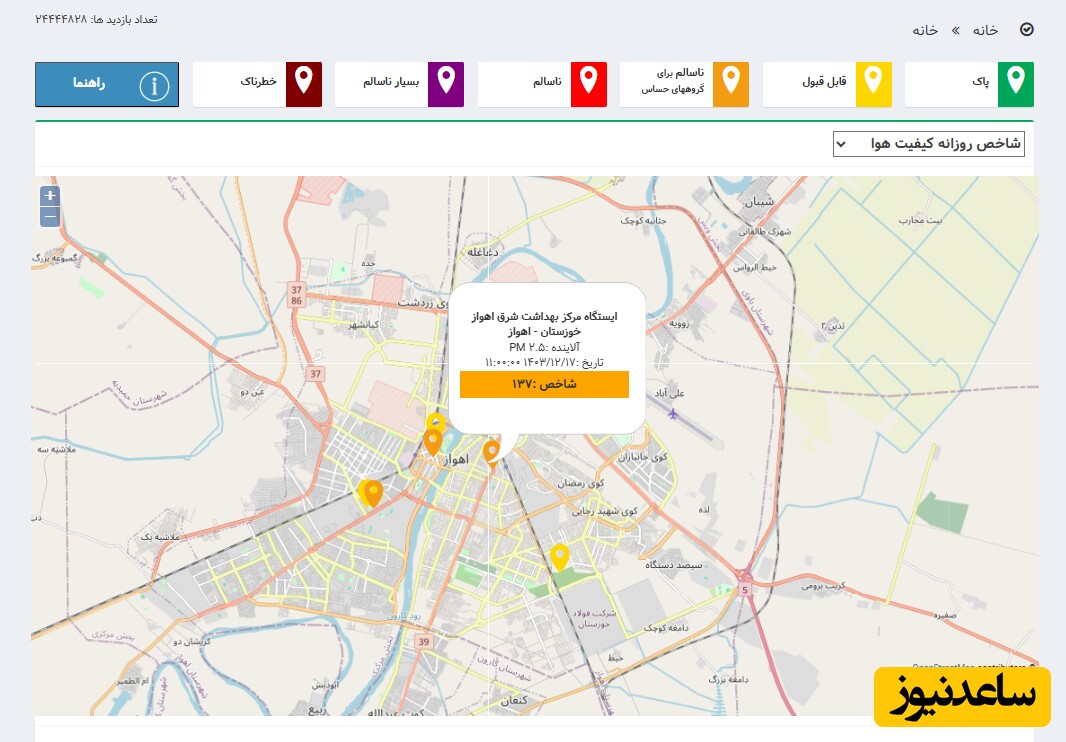Select the orange marker left of اهواز label
The height and width of the screenshot is (742, 1066).
coord(433,442)
